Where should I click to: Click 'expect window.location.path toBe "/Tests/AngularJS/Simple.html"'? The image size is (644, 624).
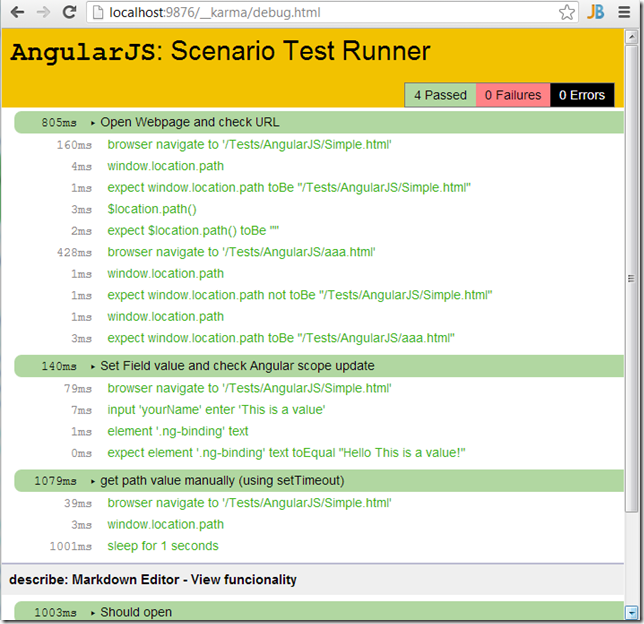[x=289, y=188]
